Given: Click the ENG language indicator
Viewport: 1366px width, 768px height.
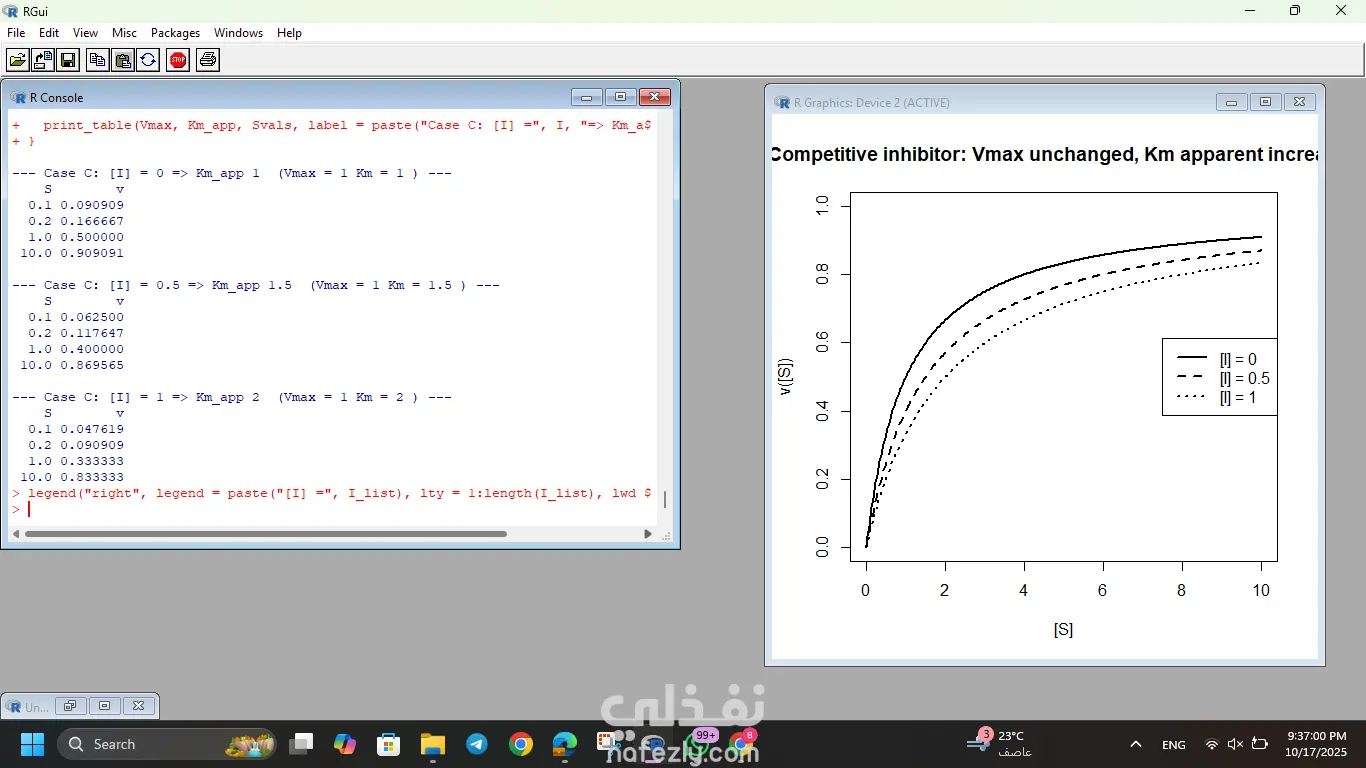Looking at the screenshot, I should pyautogui.click(x=1174, y=744).
